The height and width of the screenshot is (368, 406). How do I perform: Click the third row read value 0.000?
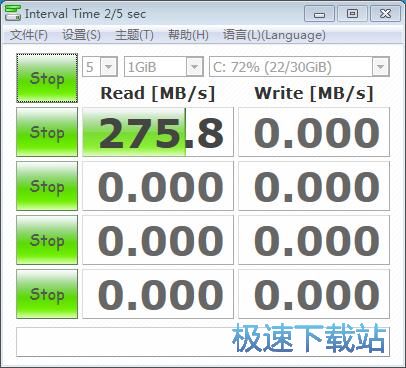(x=158, y=240)
